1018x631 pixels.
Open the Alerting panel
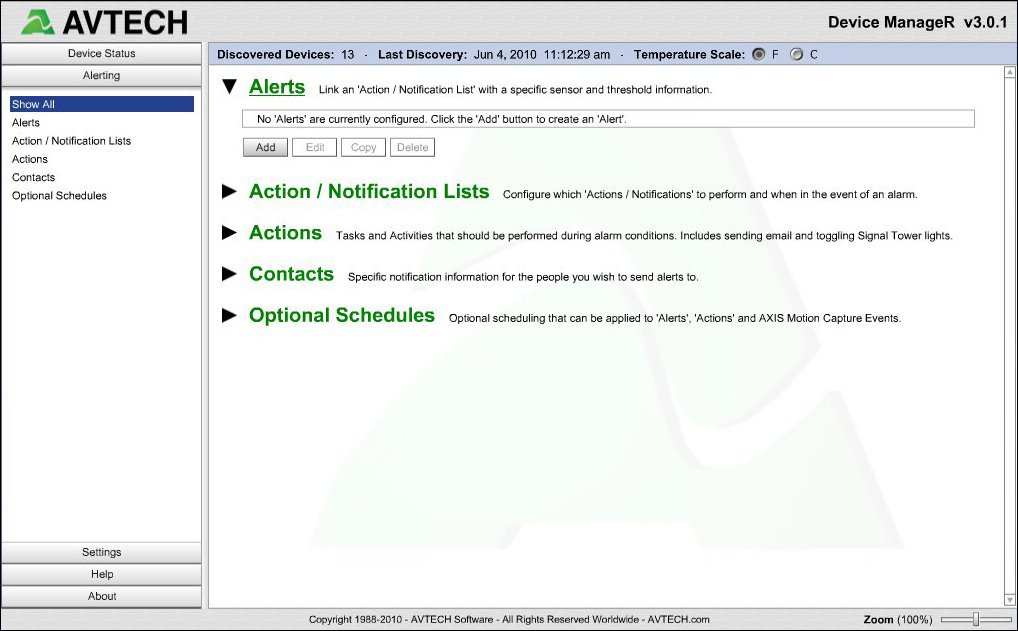[x=101, y=75]
